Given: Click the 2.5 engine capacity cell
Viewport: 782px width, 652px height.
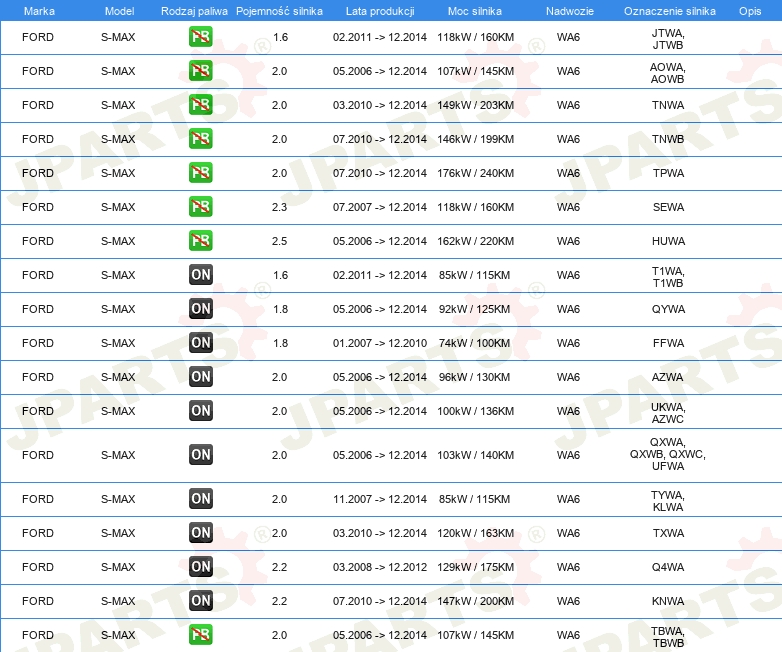Looking at the screenshot, I should click(279, 241).
